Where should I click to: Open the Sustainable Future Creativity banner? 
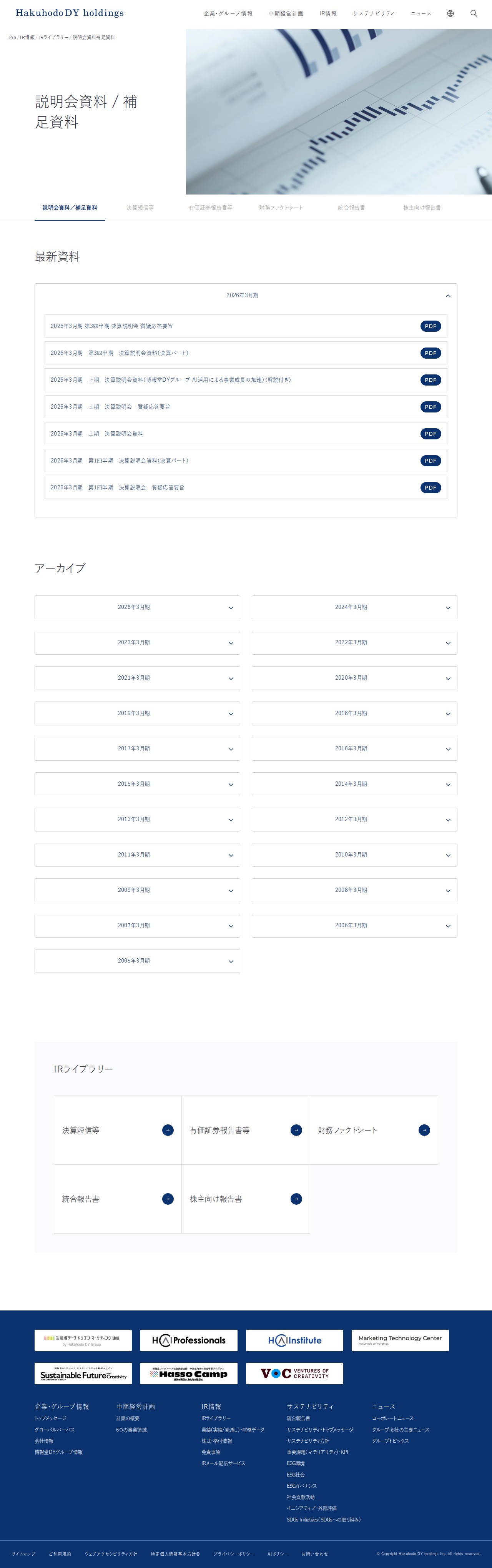pyautogui.click(x=83, y=1374)
